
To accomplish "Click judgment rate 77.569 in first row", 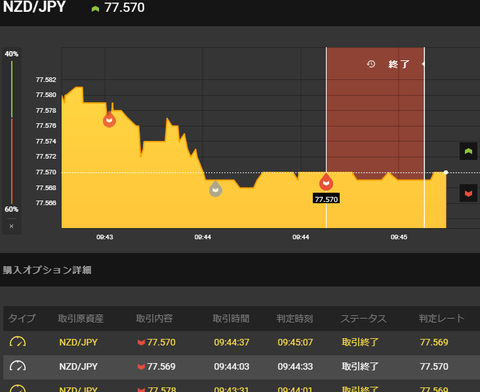I will 434,342.
